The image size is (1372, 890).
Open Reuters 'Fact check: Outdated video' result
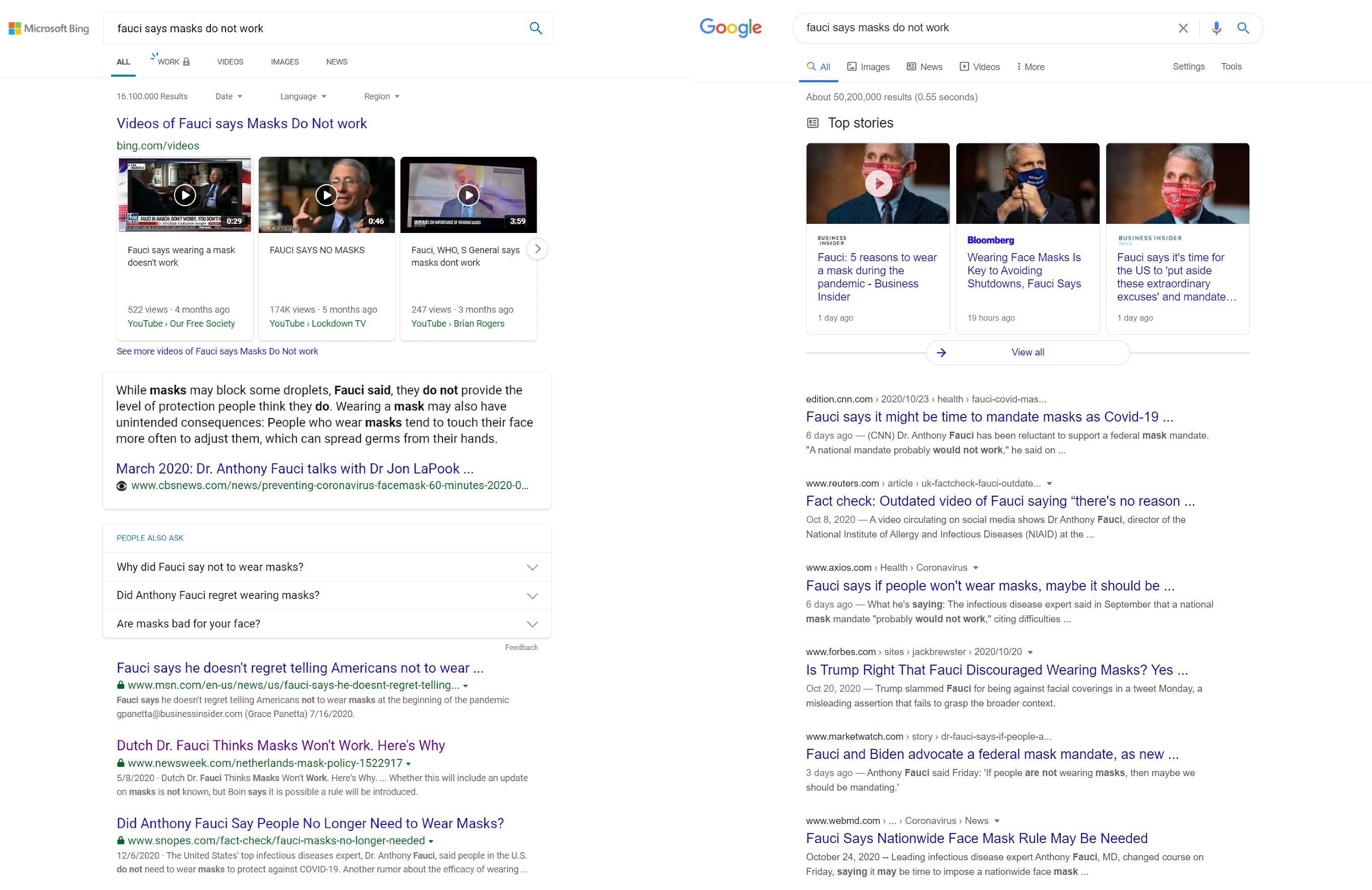coord(1000,501)
